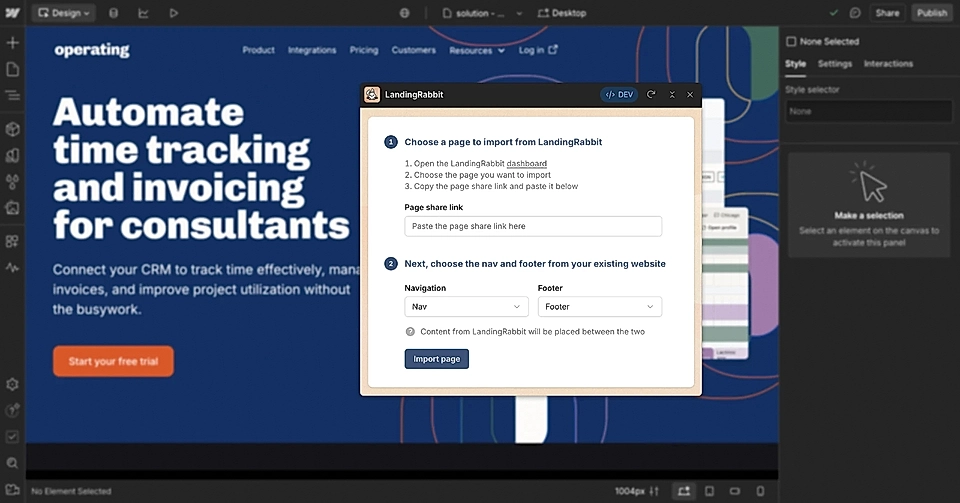The image size is (960, 503).
Task: Click the Start your free trial button
Action: click(x=113, y=361)
